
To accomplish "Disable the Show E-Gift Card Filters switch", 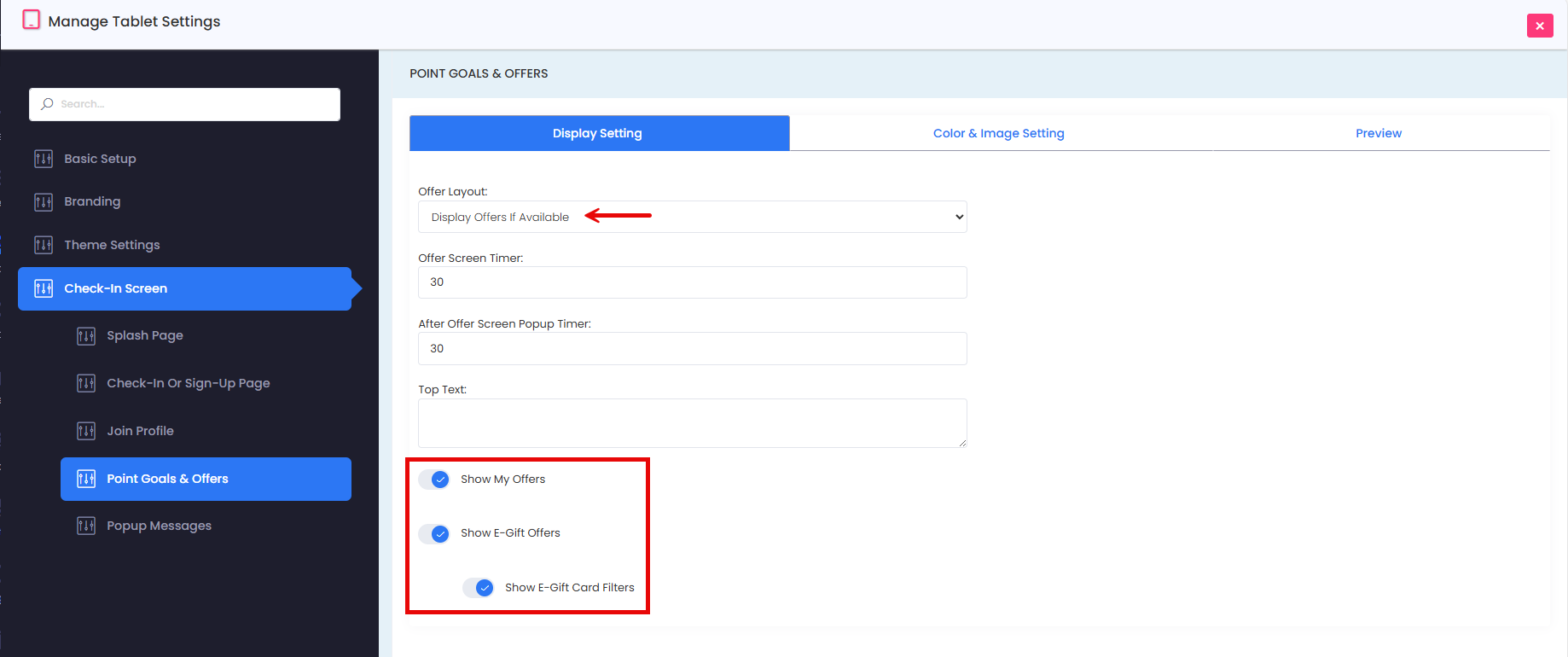I will pos(479,588).
